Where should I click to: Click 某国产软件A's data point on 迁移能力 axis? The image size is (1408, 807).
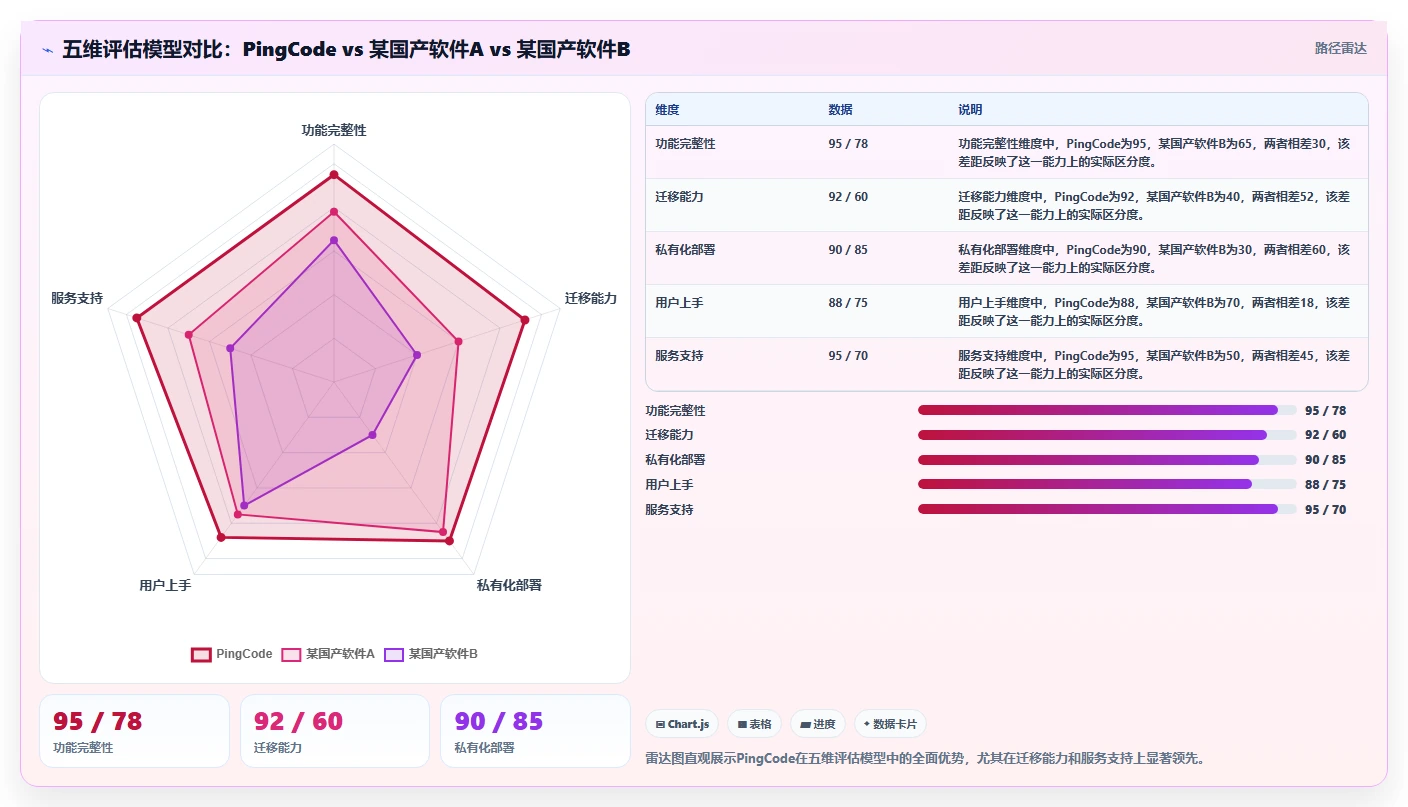coord(458,342)
